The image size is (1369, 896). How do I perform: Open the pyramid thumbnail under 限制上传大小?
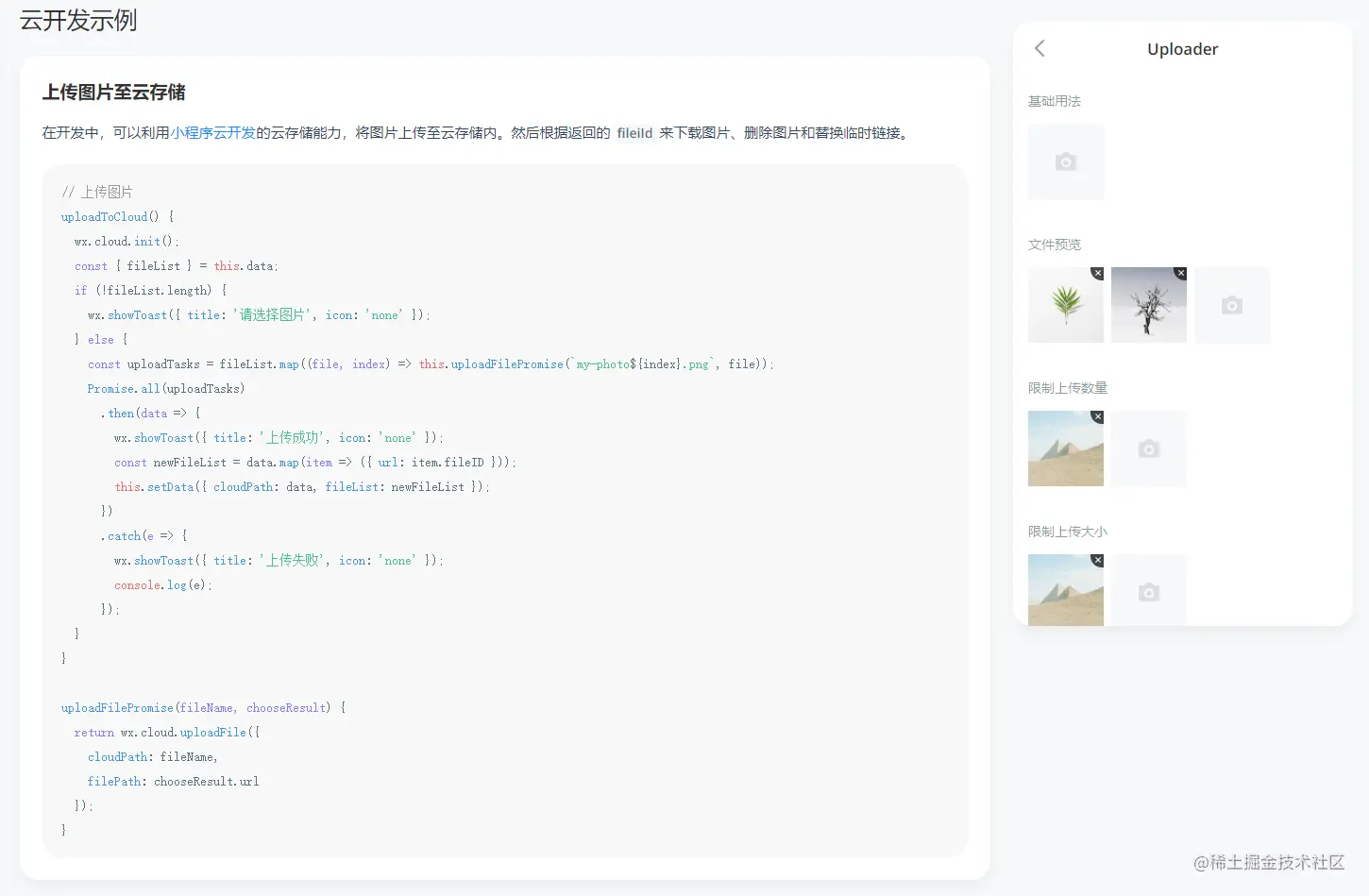point(1064,592)
